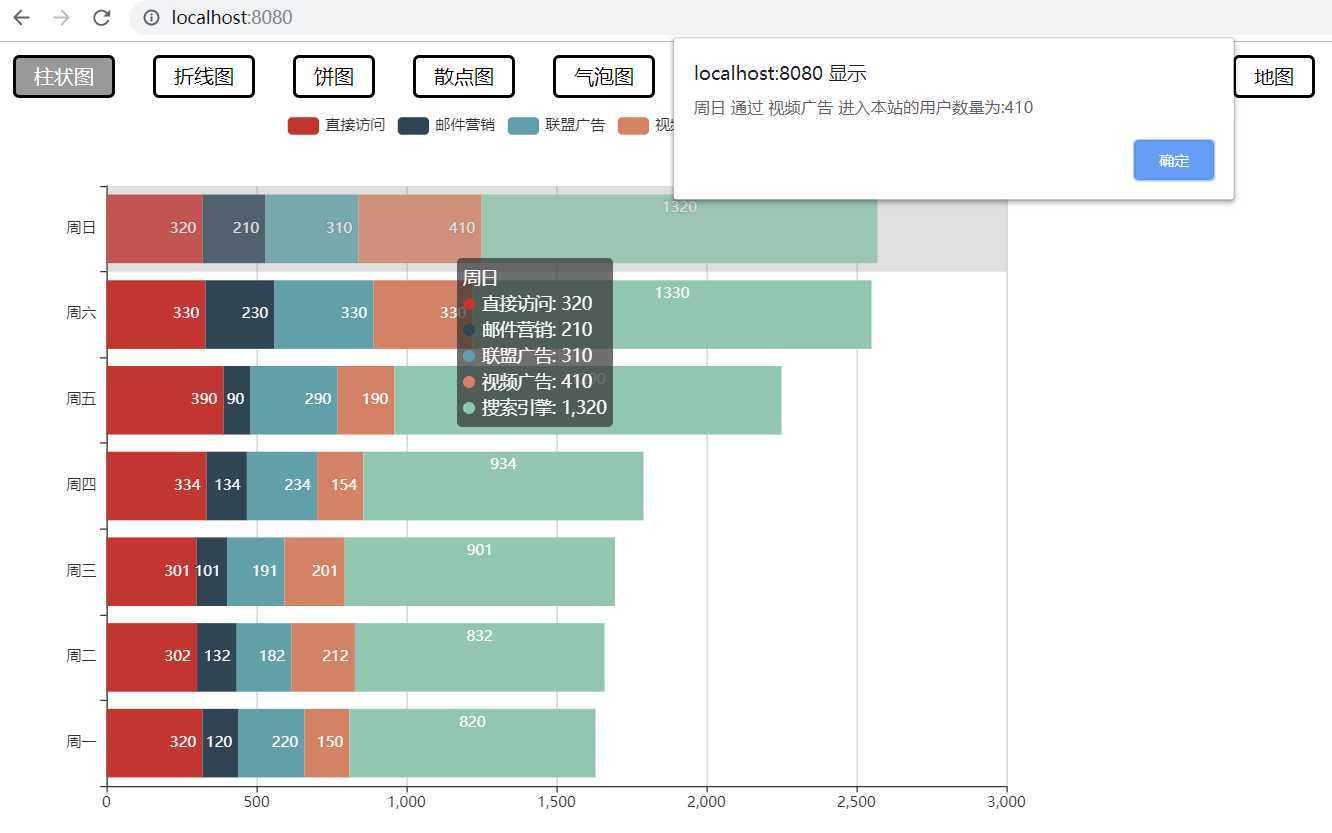Confirm the alert with 确定 button
Image resolution: width=1332 pixels, height=833 pixels.
click(1174, 160)
